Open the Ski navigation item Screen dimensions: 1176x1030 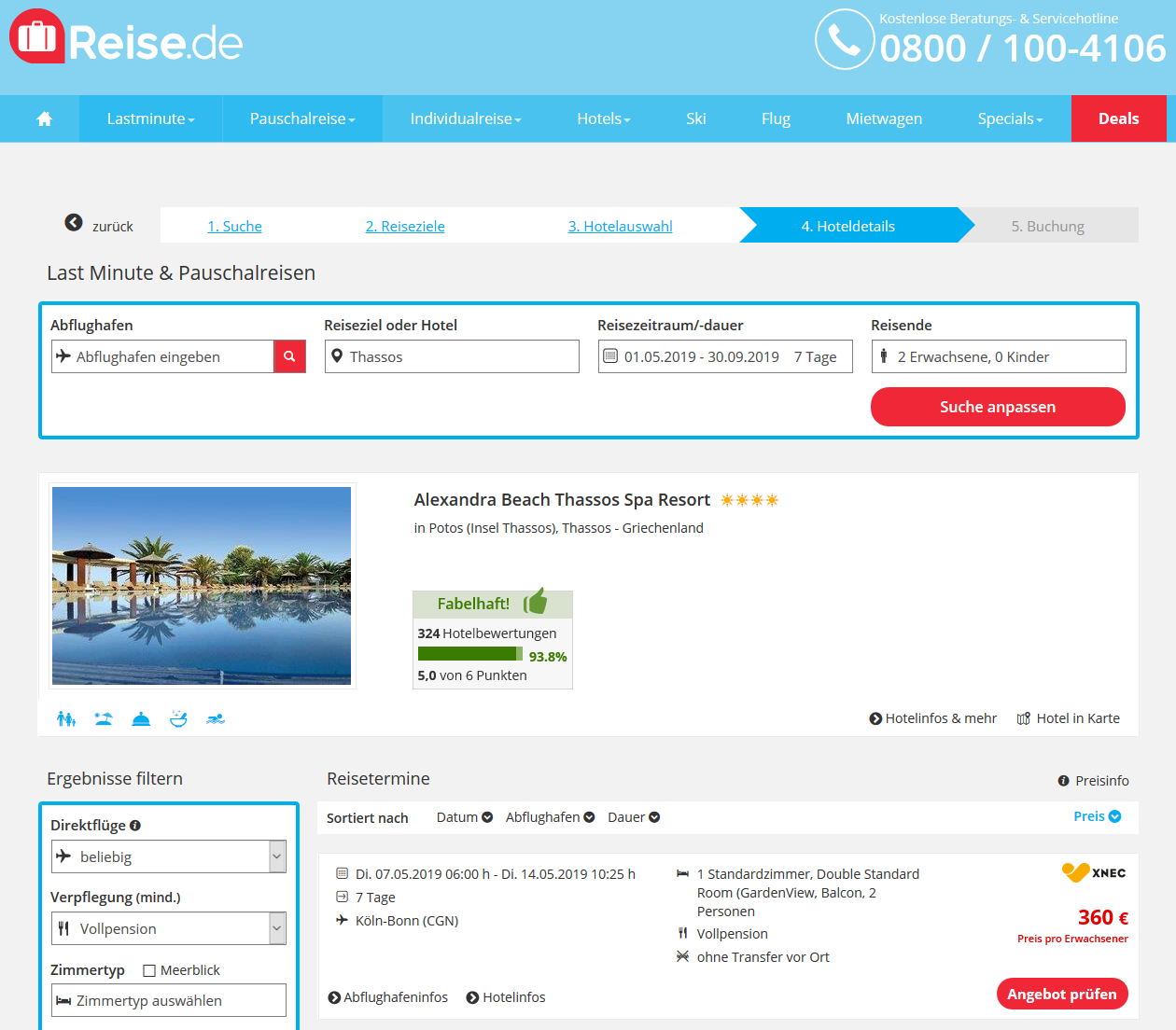(x=696, y=118)
